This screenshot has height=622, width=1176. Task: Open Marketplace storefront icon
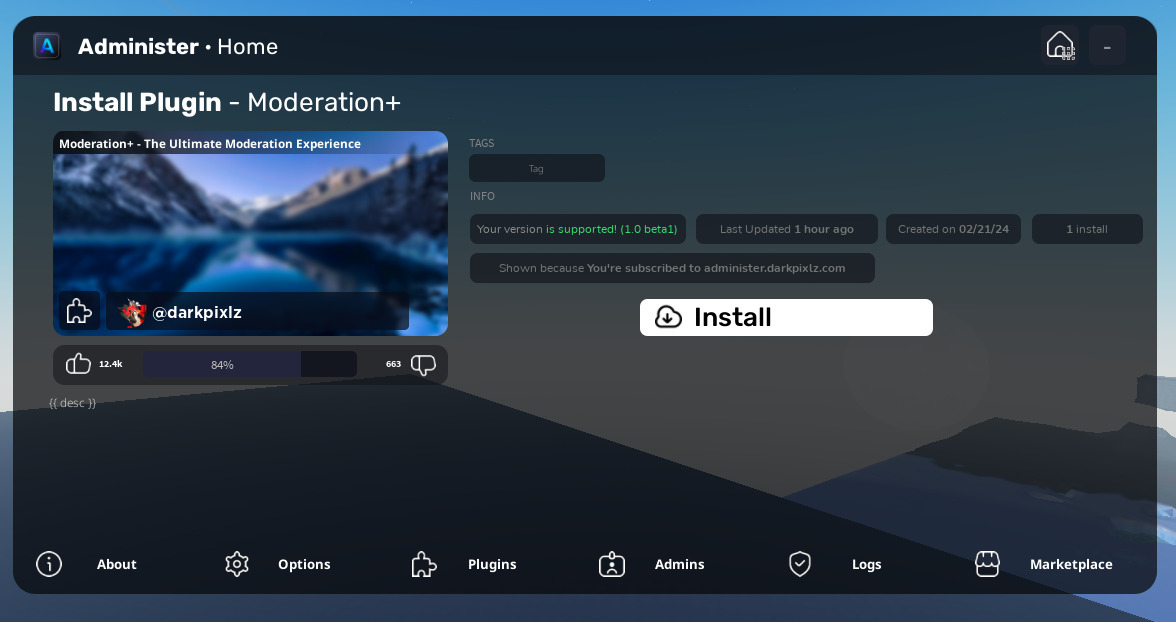coord(988,564)
